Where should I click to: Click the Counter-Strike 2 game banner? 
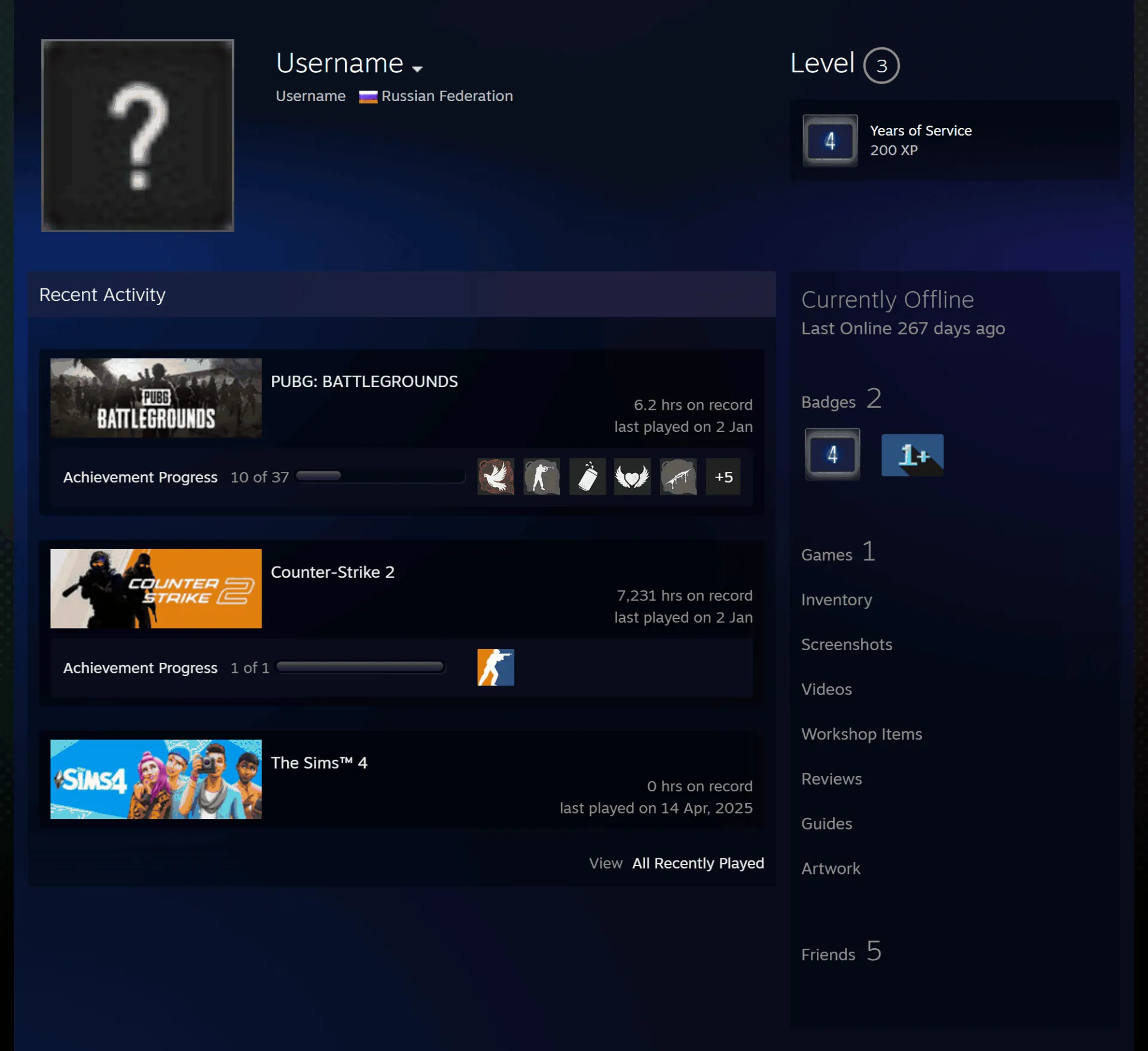[156, 589]
